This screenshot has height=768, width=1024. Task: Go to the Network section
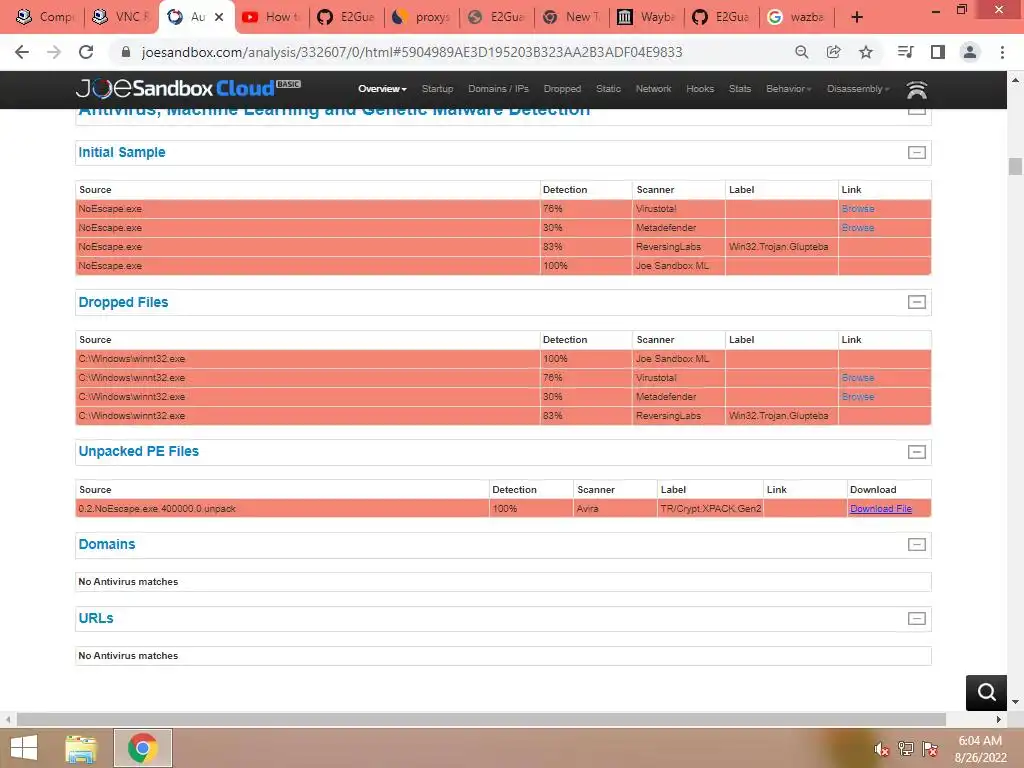pyautogui.click(x=653, y=89)
